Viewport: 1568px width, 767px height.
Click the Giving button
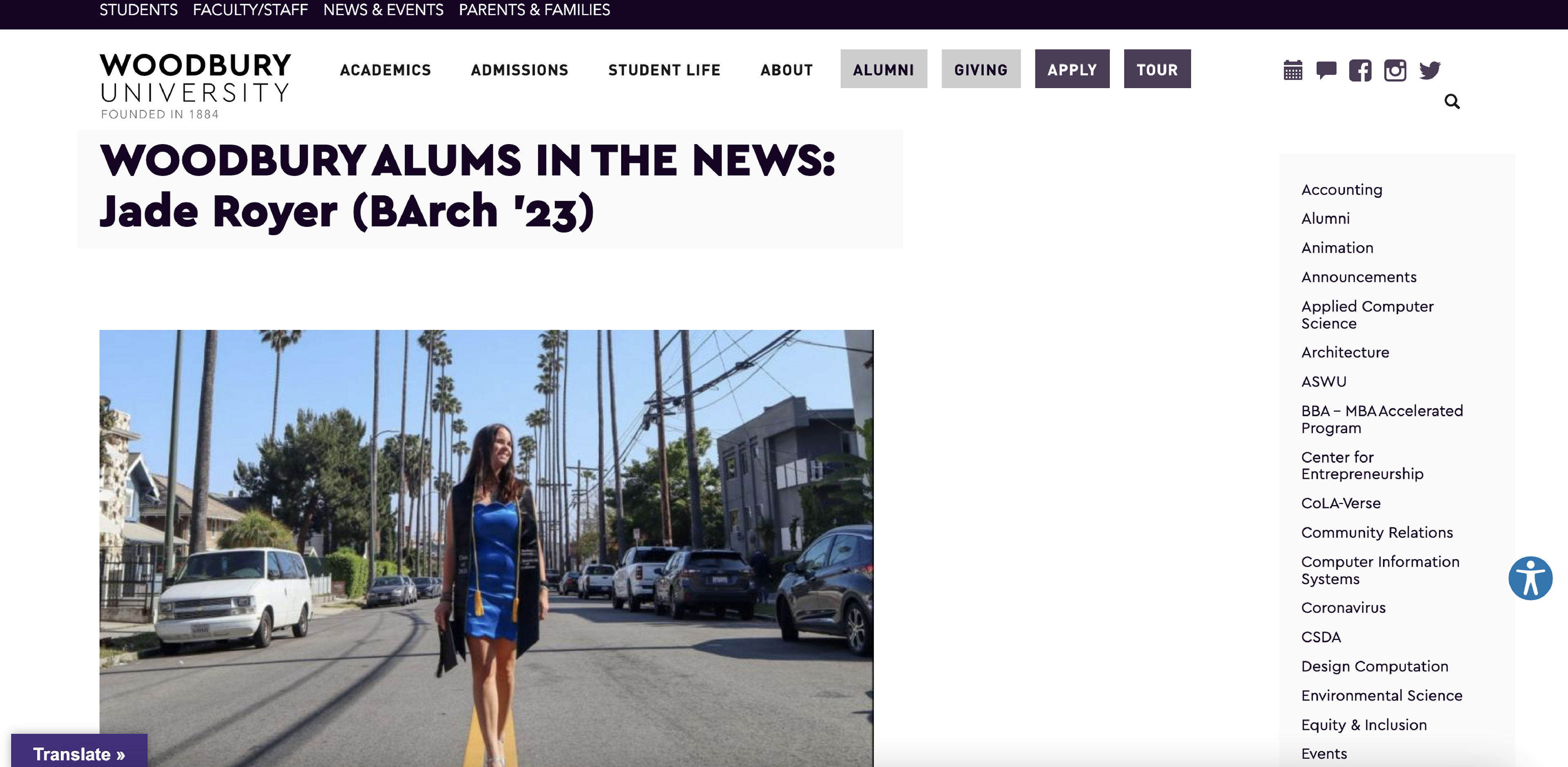(x=980, y=69)
